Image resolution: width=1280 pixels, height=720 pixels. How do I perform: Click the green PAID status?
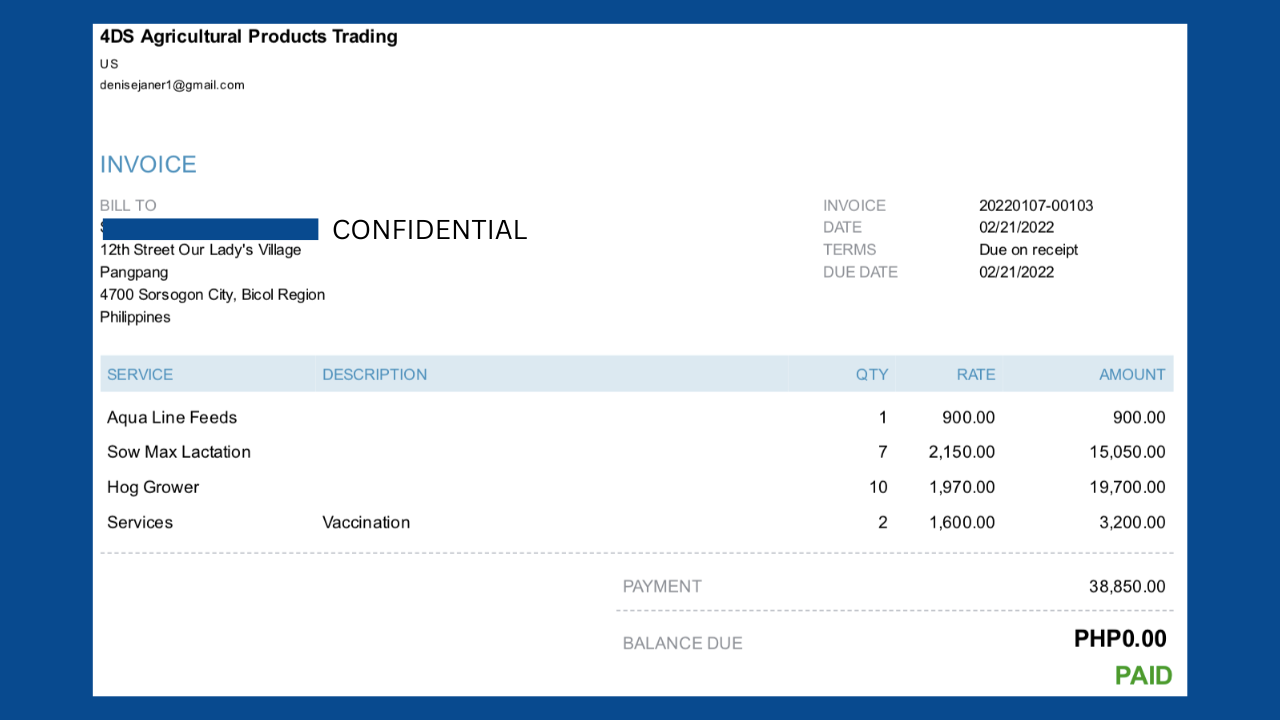click(x=1144, y=676)
